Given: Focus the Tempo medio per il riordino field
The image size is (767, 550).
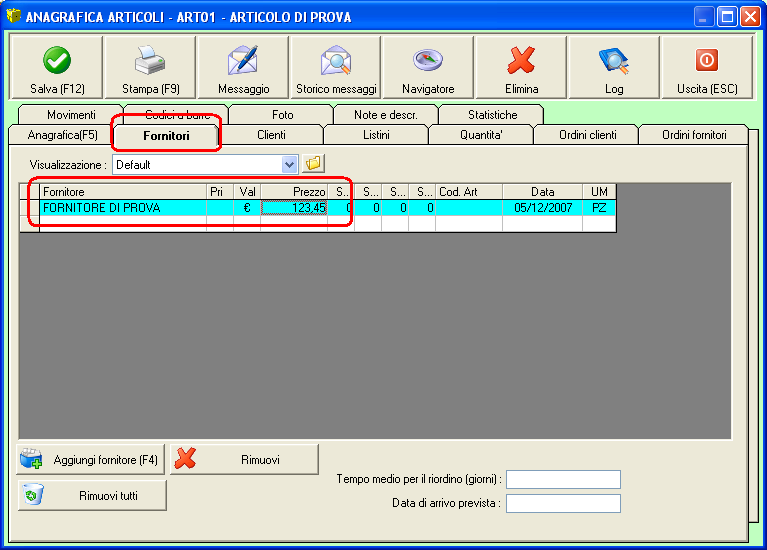Looking at the screenshot, I should (x=563, y=479).
